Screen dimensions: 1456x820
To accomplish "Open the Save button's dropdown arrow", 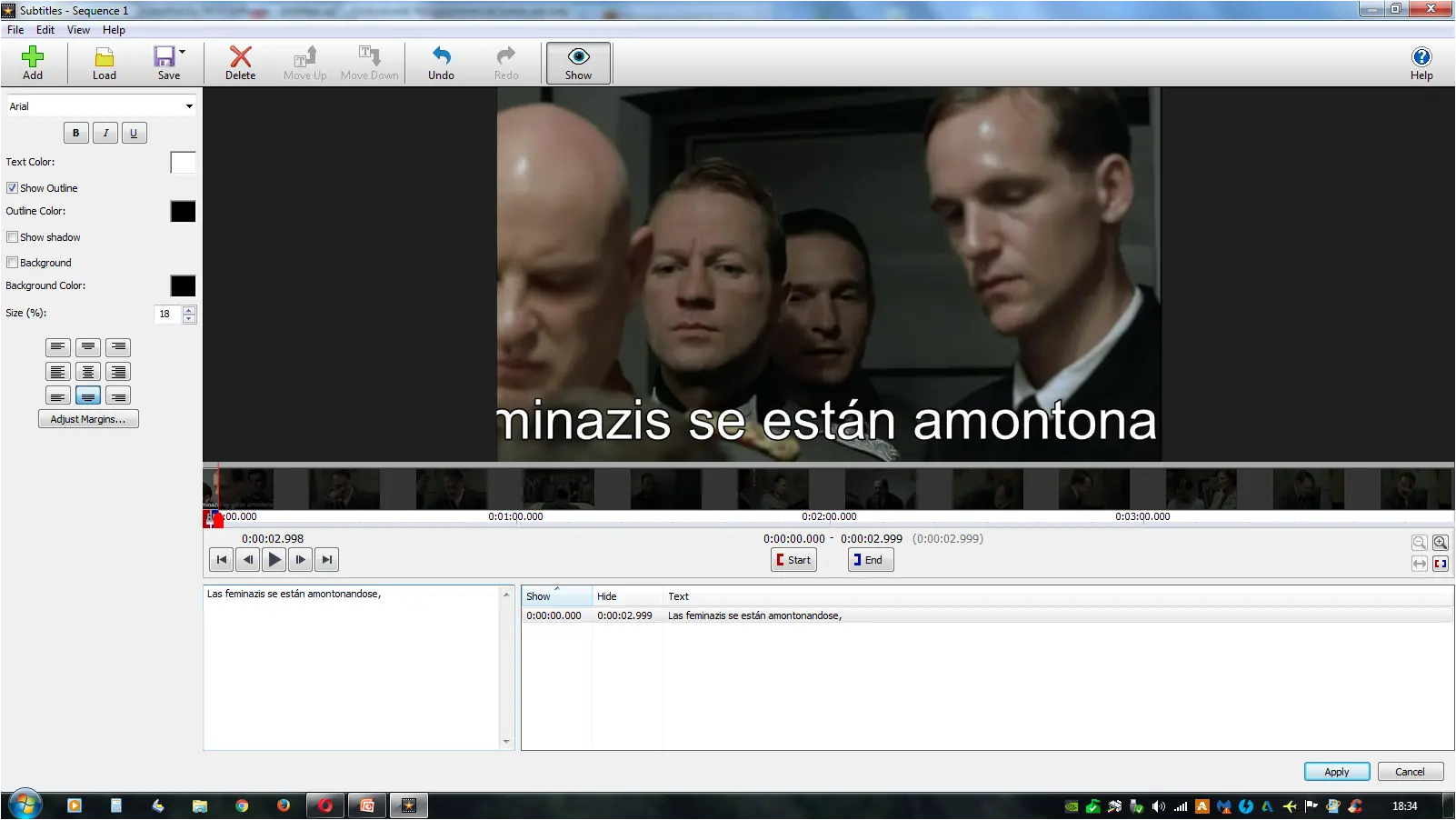I will click(183, 52).
